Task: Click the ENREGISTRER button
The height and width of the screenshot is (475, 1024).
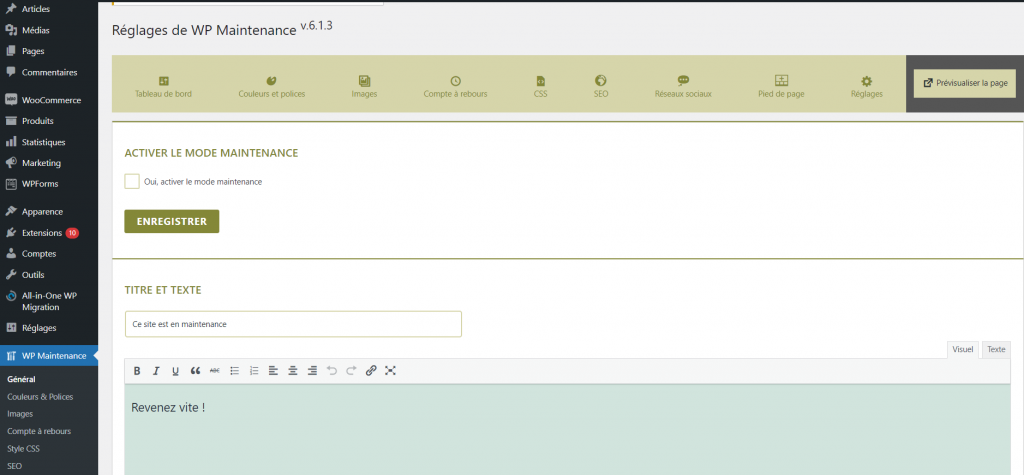Action: click(x=172, y=221)
